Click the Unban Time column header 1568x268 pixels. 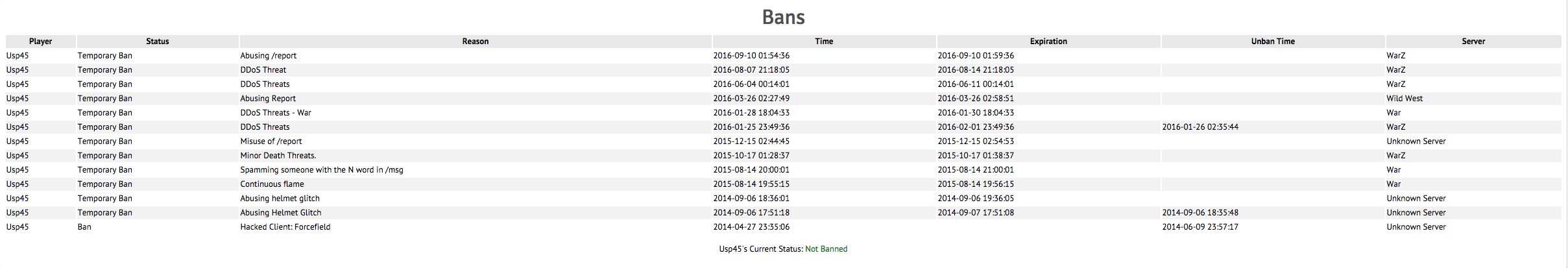click(x=1273, y=42)
